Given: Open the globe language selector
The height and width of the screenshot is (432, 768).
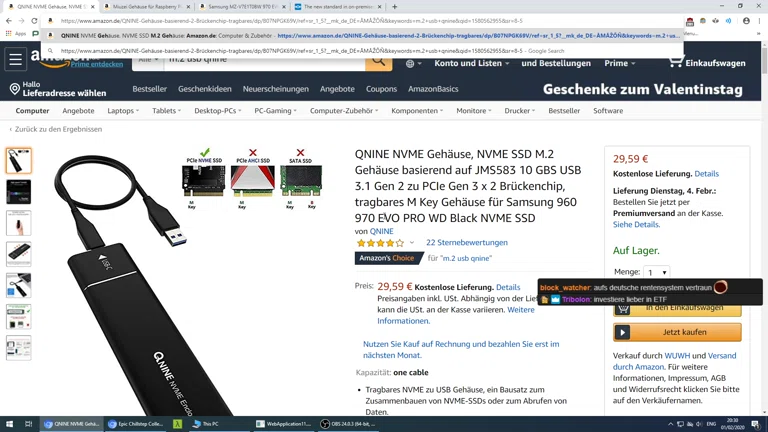Looking at the screenshot, I should click(413, 63).
